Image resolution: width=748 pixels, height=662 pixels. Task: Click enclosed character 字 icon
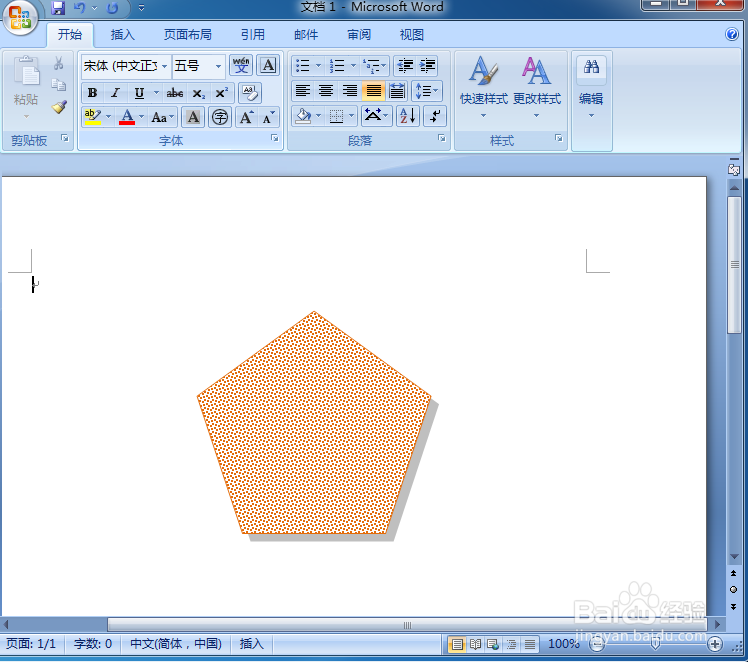click(x=219, y=117)
